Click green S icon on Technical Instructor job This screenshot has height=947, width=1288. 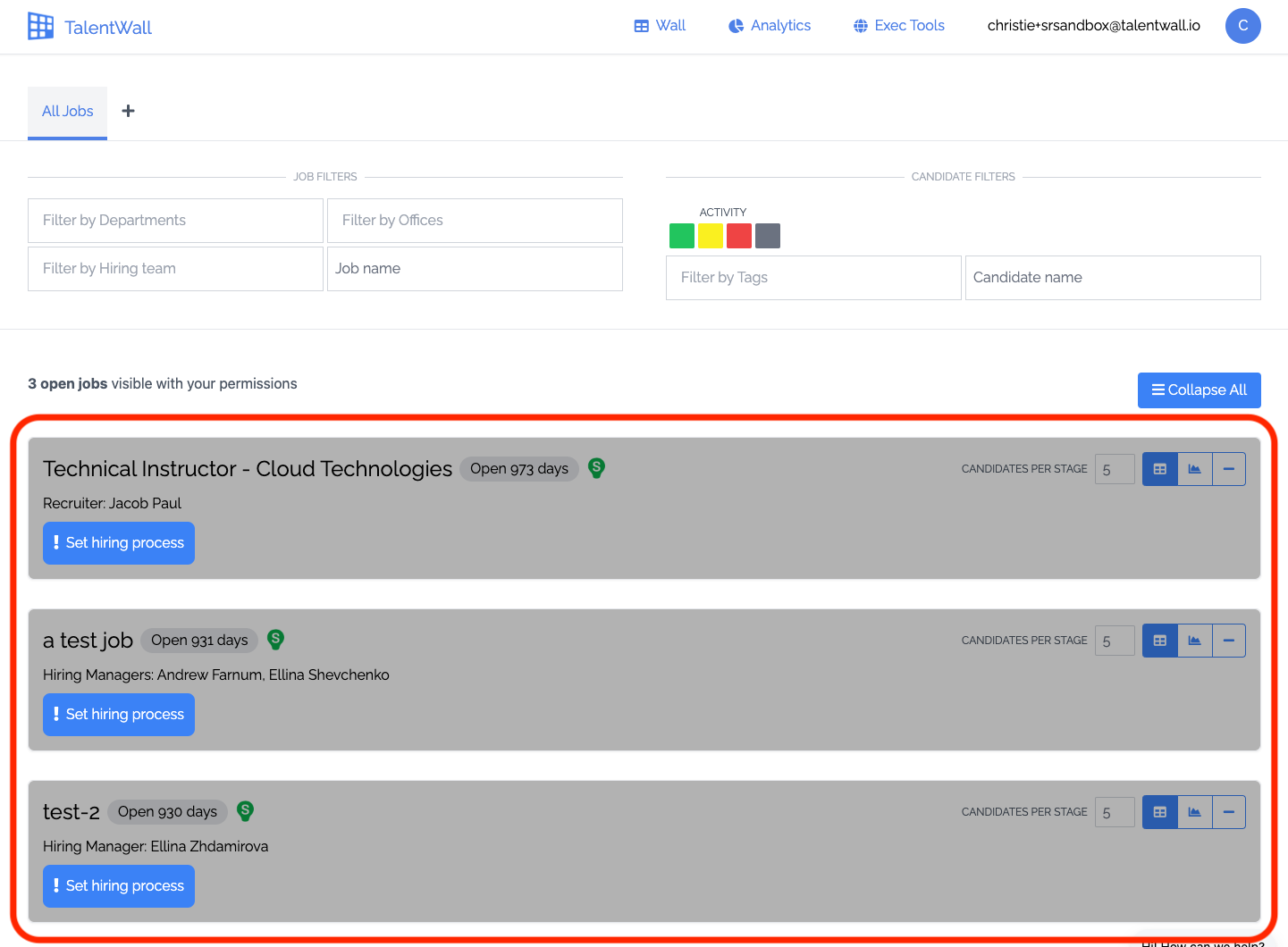[x=597, y=468]
